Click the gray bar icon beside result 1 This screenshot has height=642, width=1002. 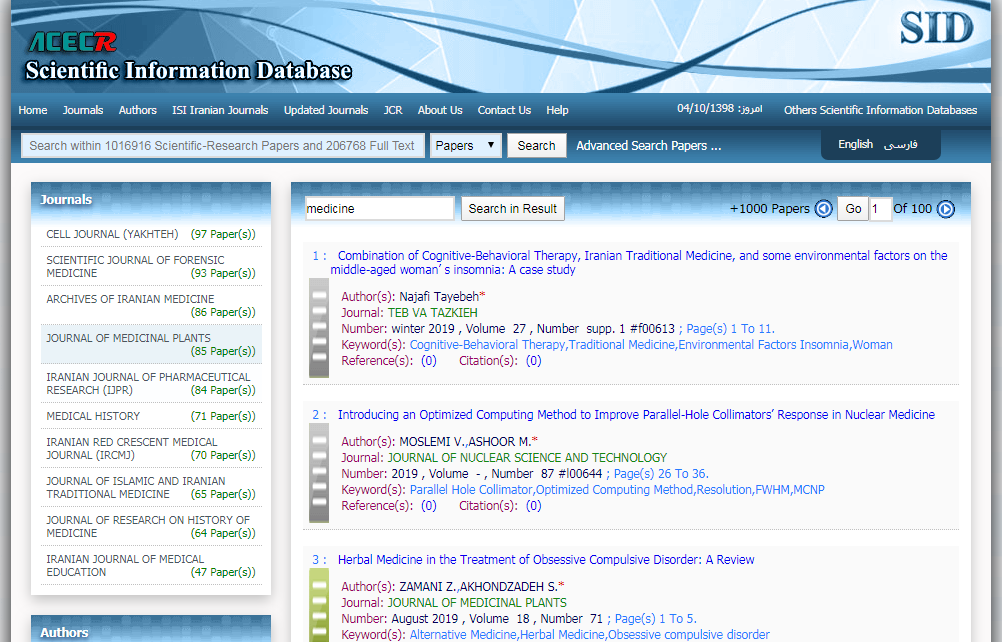(319, 328)
